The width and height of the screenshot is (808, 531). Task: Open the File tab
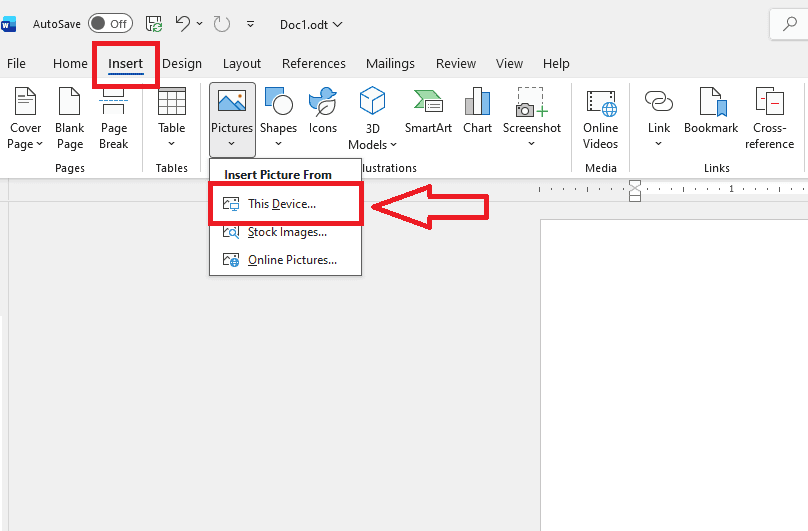(x=16, y=63)
